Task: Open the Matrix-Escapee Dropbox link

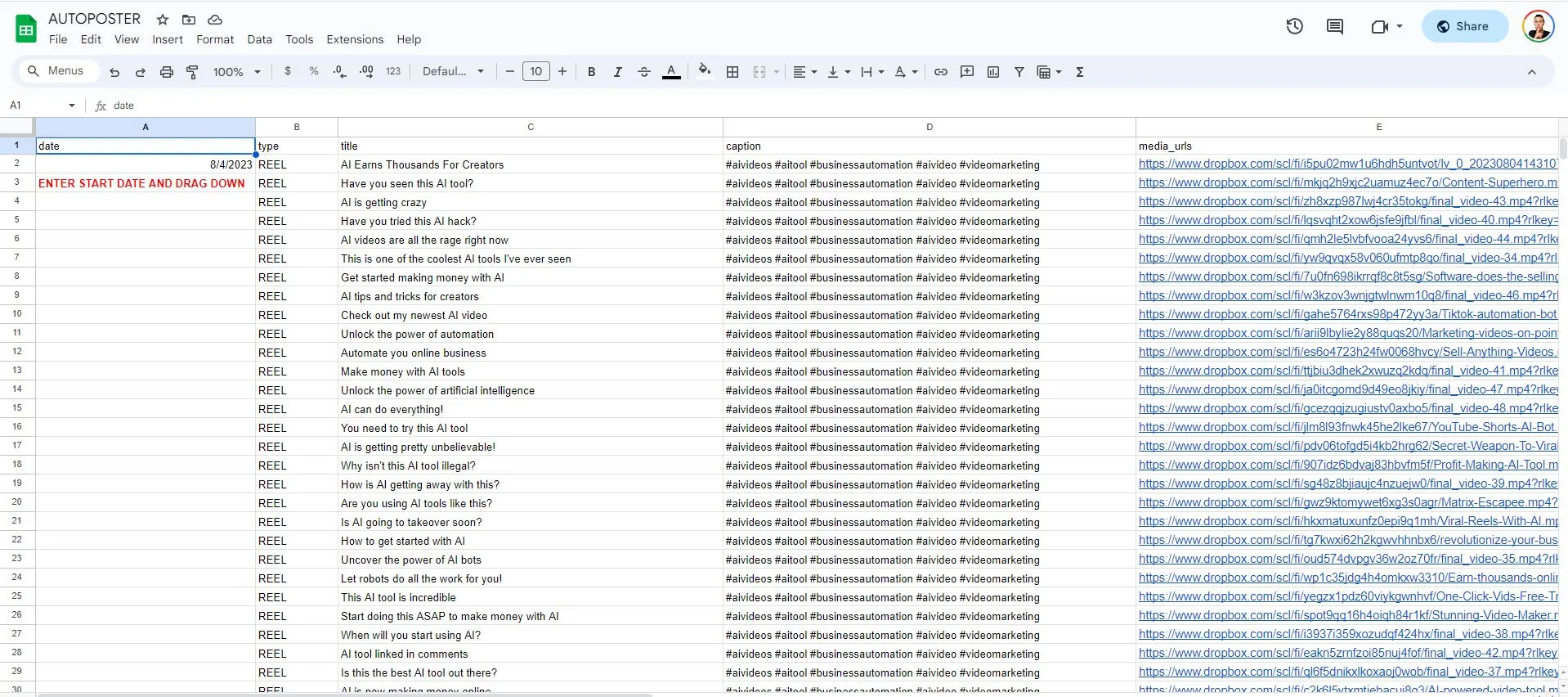Action: [x=1347, y=502]
